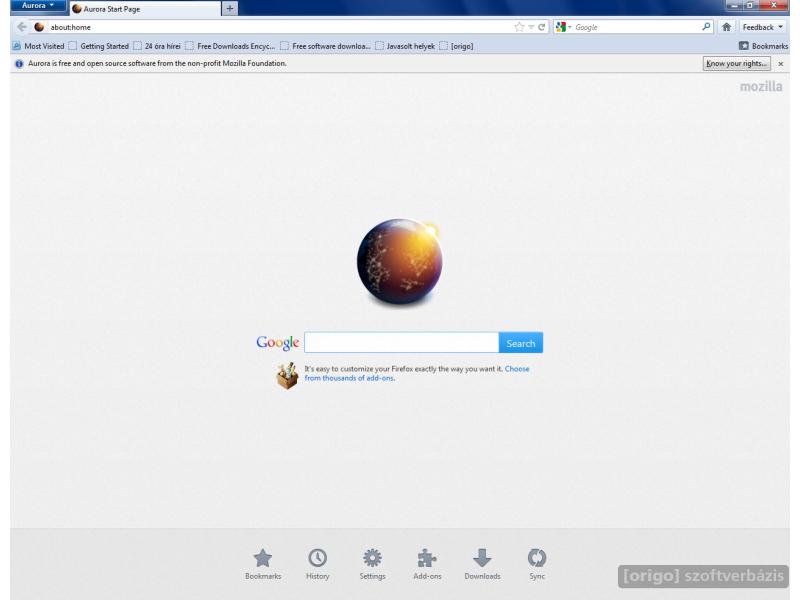Focus the about:home address bar
This screenshot has height=600, width=800.
click(281, 27)
